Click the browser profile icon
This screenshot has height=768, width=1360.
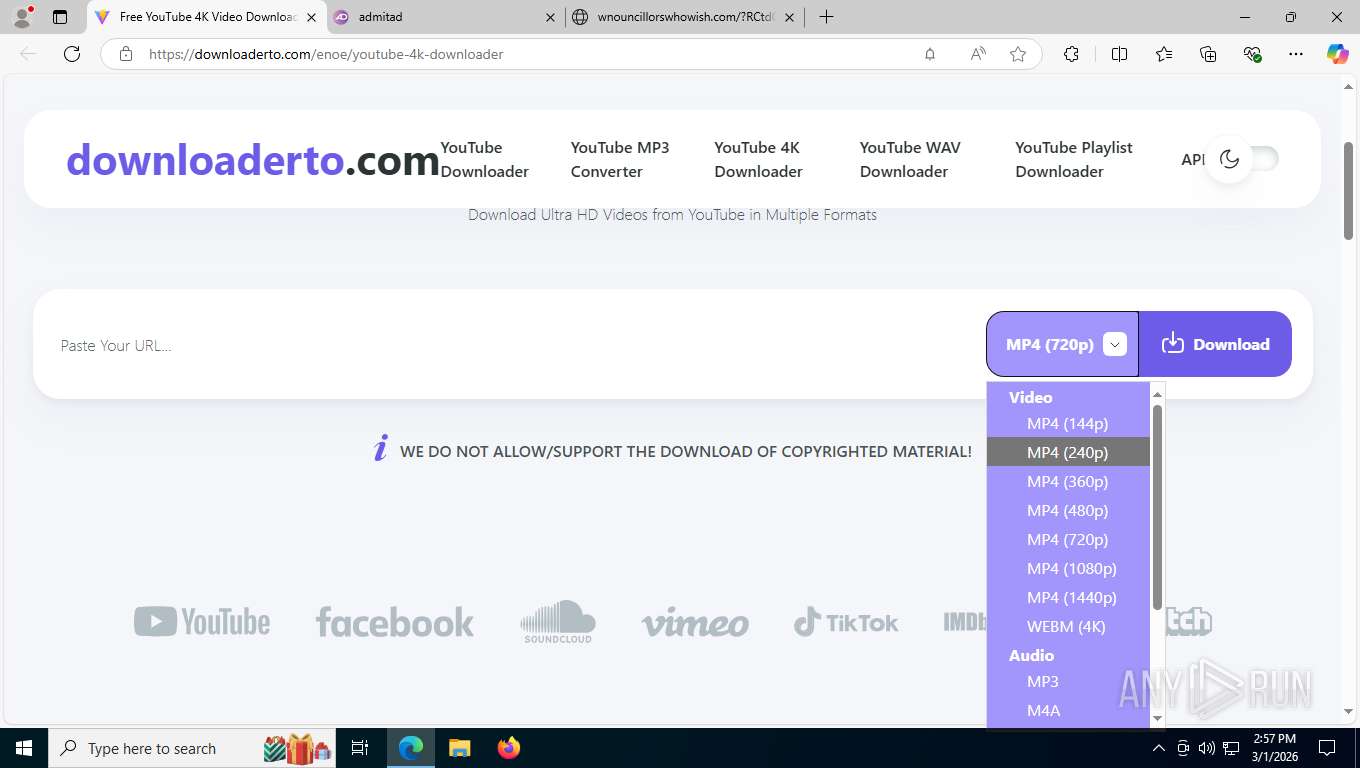(22, 17)
